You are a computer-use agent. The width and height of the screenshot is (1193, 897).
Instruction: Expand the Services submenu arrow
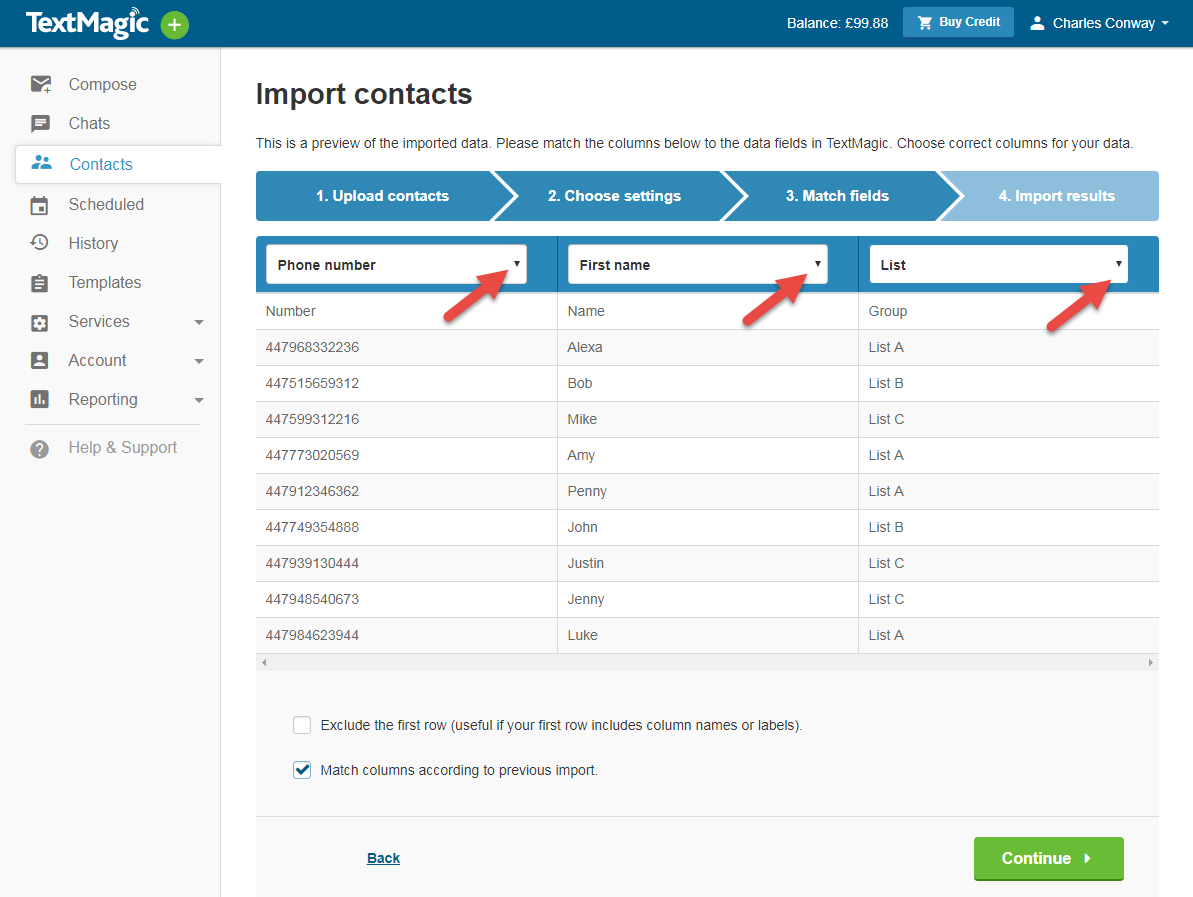click(x=199, y=323)
